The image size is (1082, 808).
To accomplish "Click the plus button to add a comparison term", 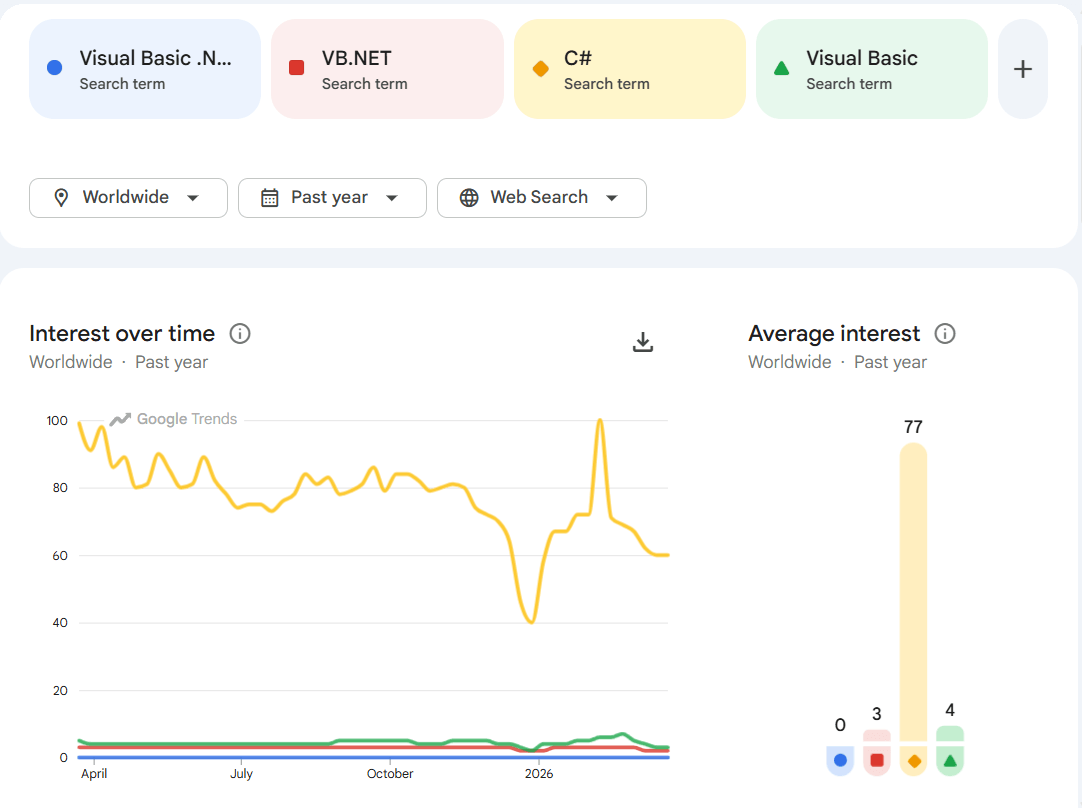I will [1022, 68].
